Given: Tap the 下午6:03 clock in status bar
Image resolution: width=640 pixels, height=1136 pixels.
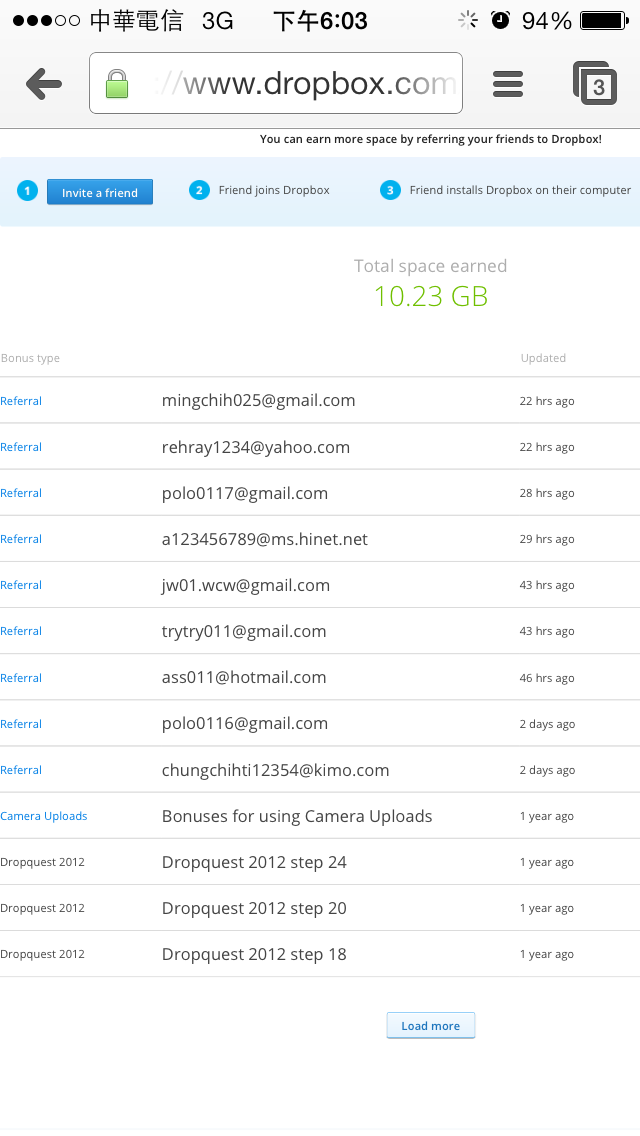Looking at the screenshot, I should (x=320, y=21).
